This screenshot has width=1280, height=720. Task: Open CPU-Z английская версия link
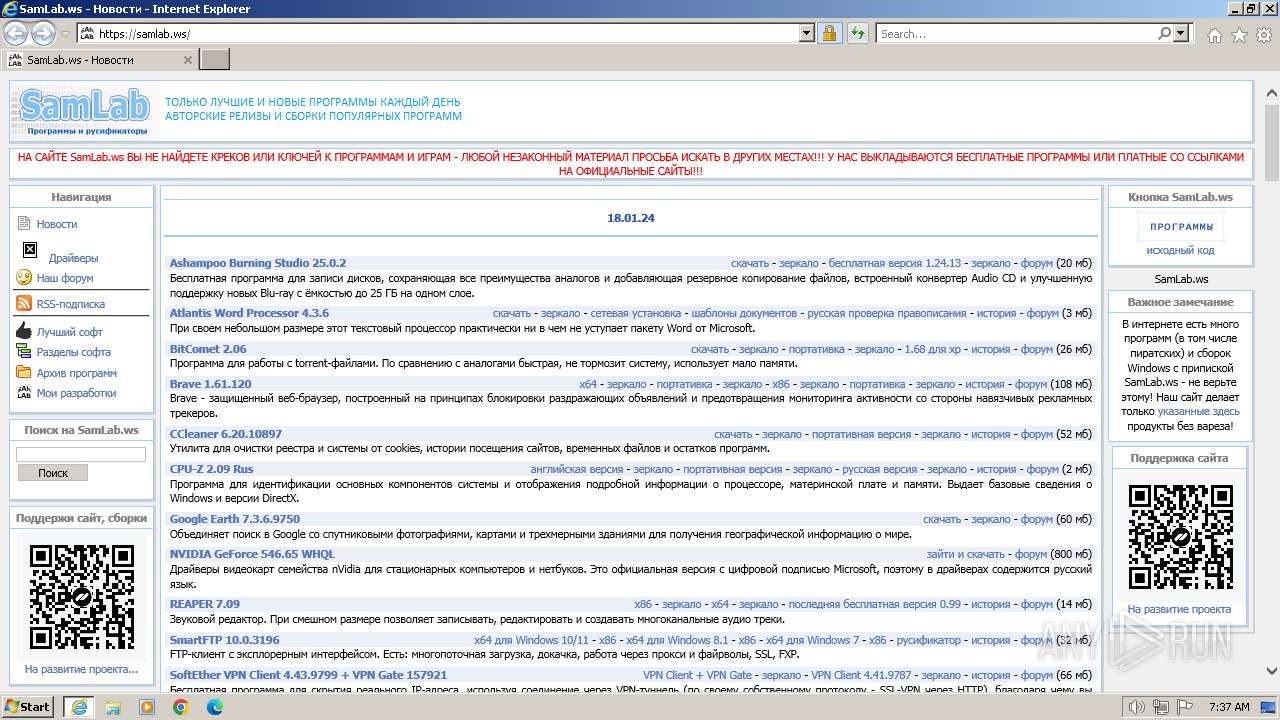pyautogui.click(x=576, y=469)
